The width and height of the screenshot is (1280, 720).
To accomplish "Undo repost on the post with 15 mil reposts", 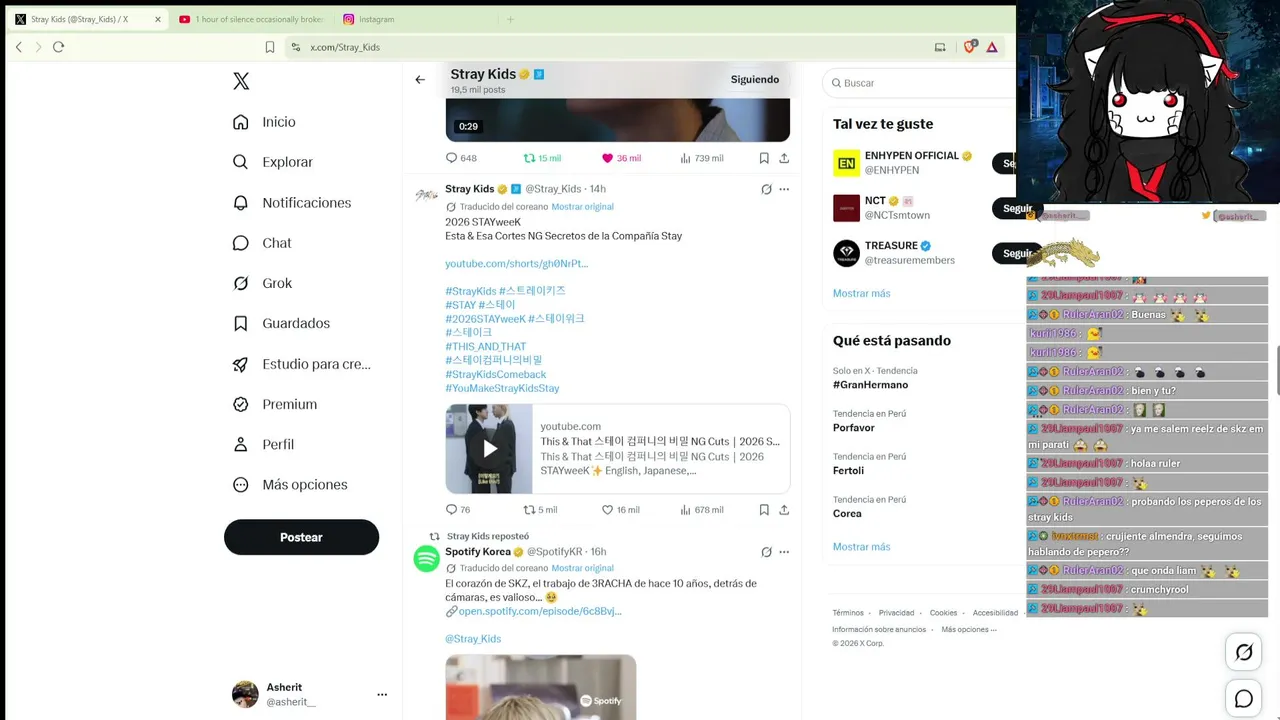I will 542,158.
